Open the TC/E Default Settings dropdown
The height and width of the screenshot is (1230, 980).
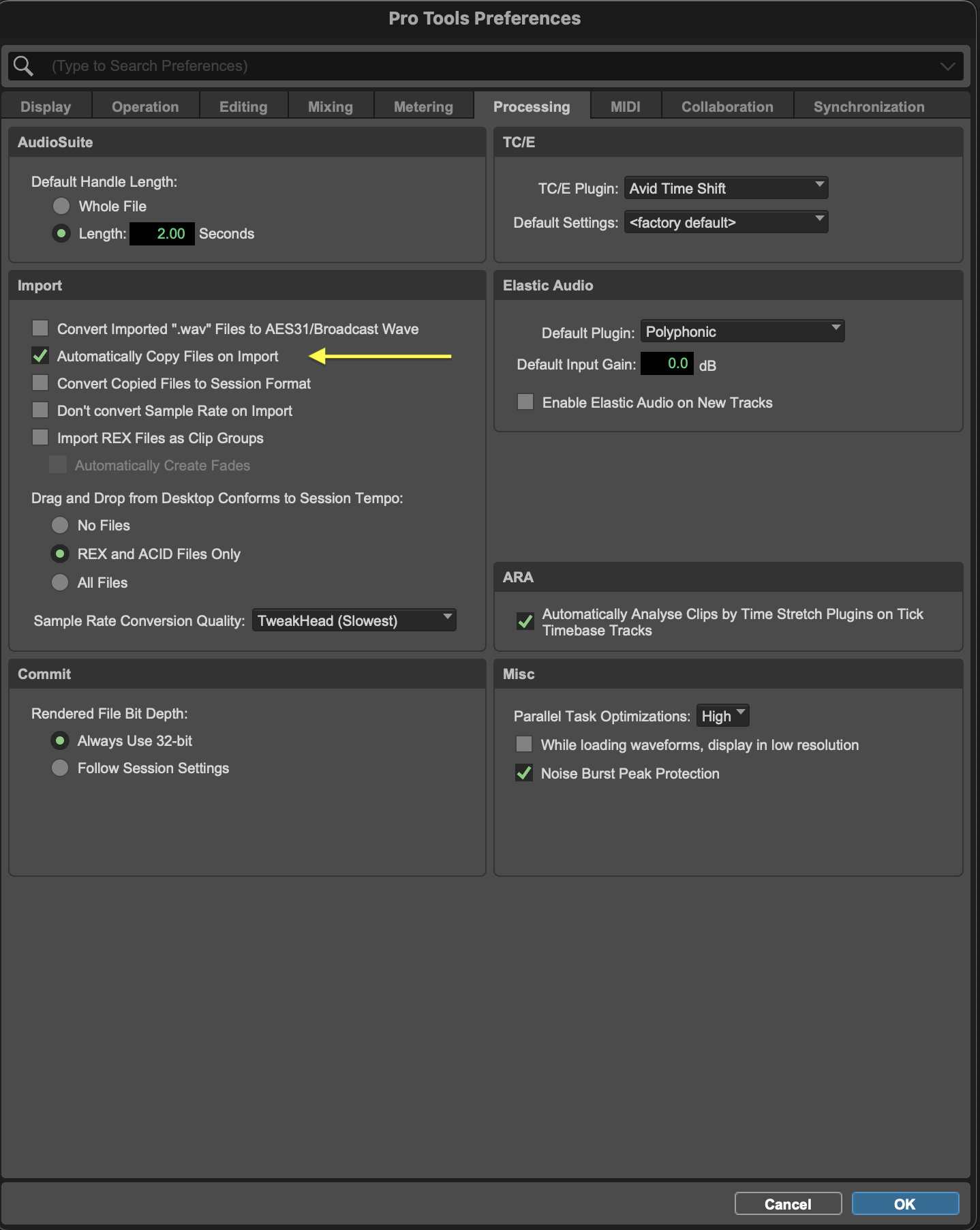[726, 222]
